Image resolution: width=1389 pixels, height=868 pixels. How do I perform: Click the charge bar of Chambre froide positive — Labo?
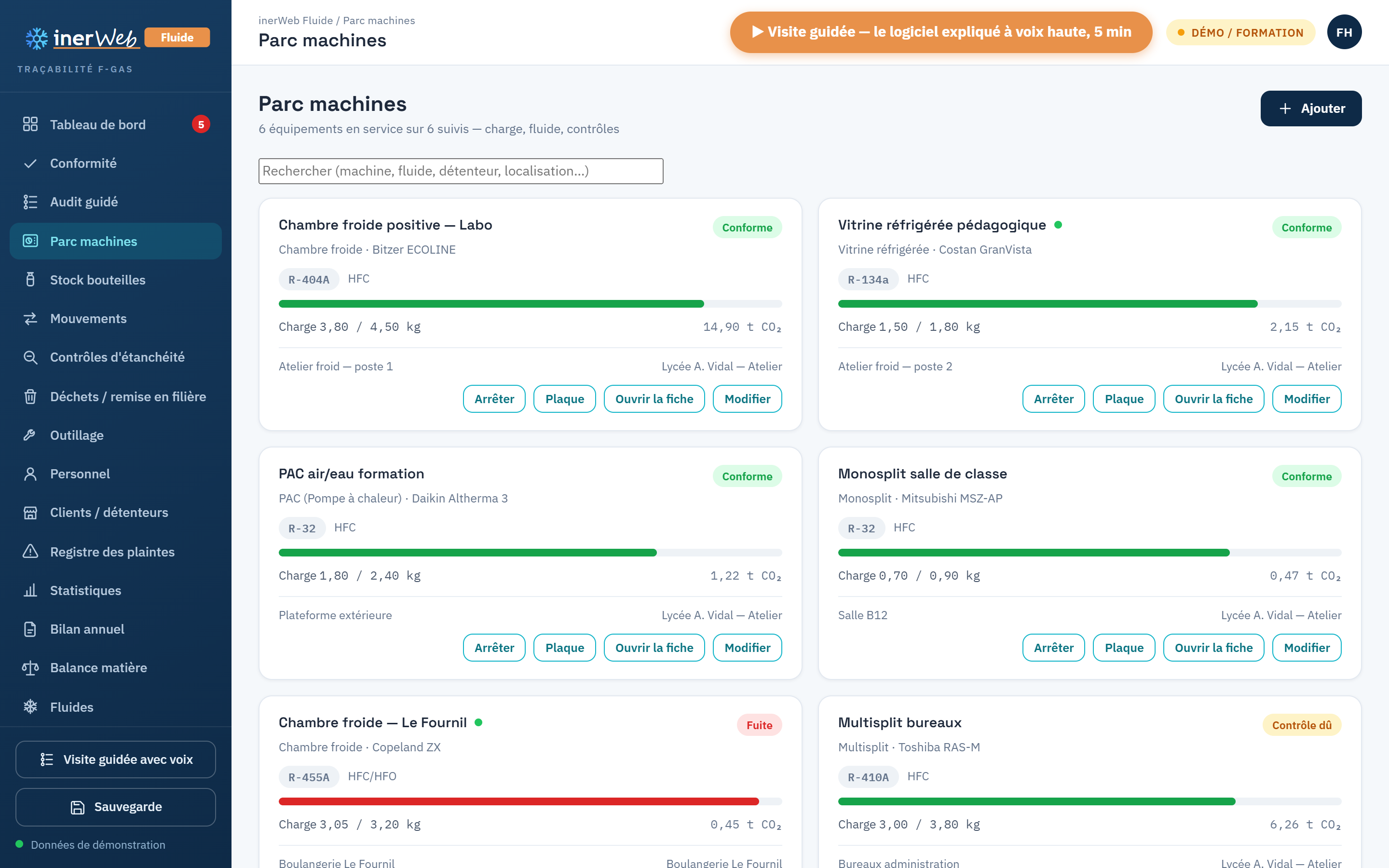(531, 304)
